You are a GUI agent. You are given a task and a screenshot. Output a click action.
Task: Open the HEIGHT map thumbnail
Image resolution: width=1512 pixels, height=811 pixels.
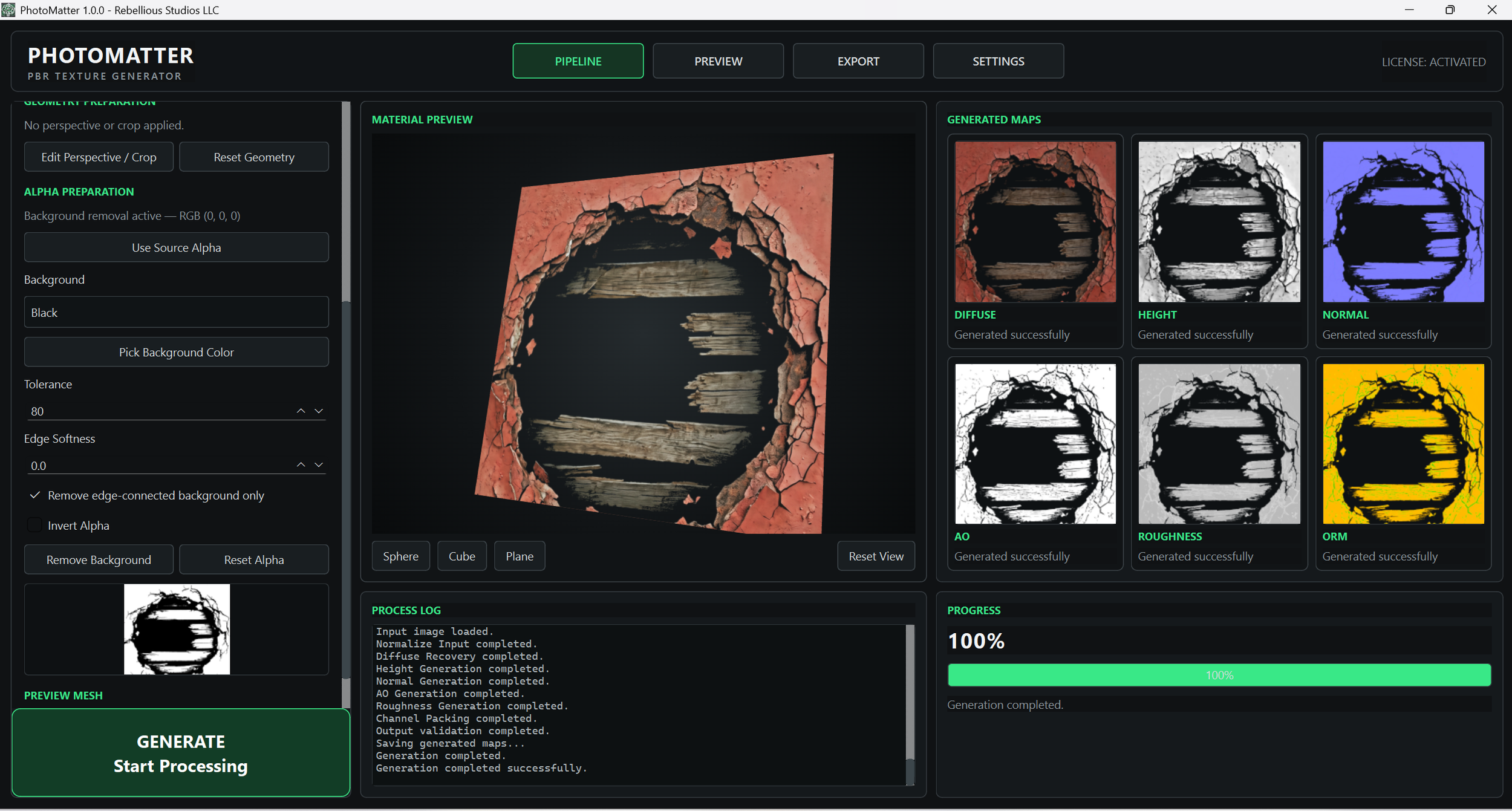[x=1219, y=222]
